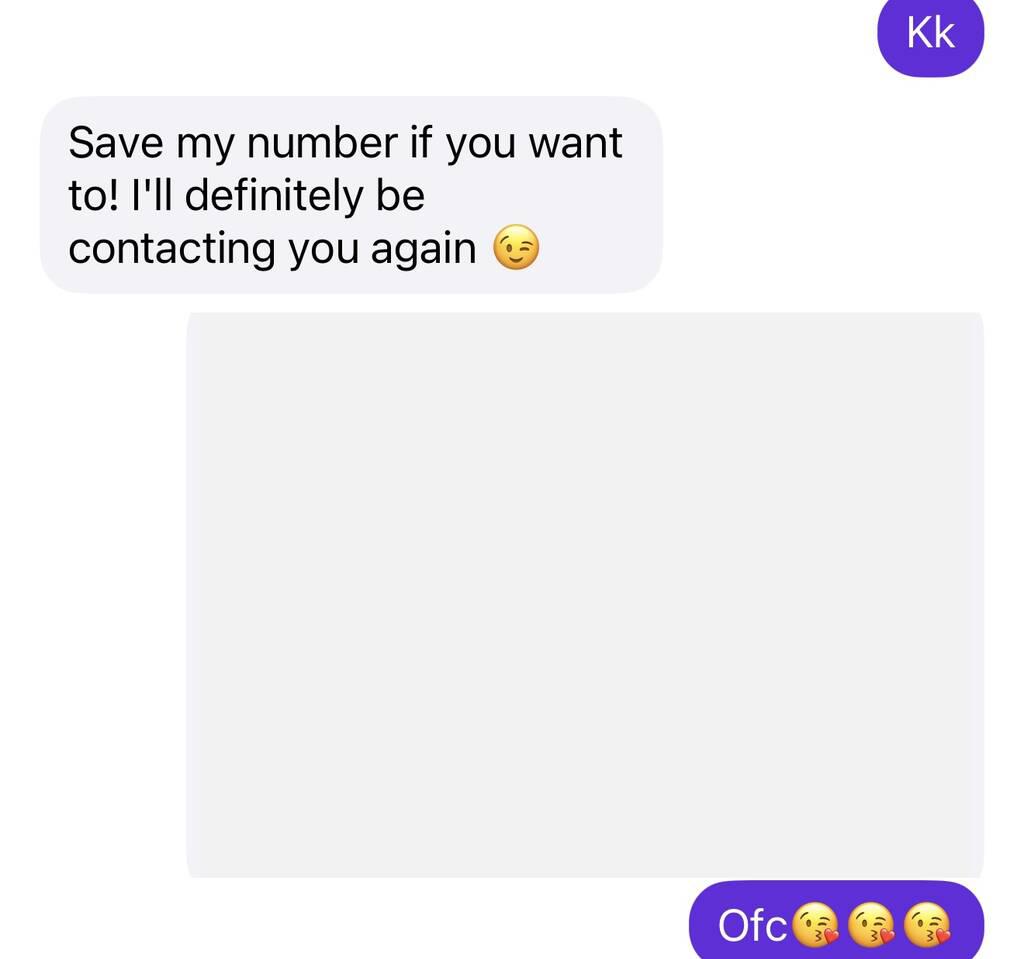Select the purple "Kk" message bubble

[930, 36]
